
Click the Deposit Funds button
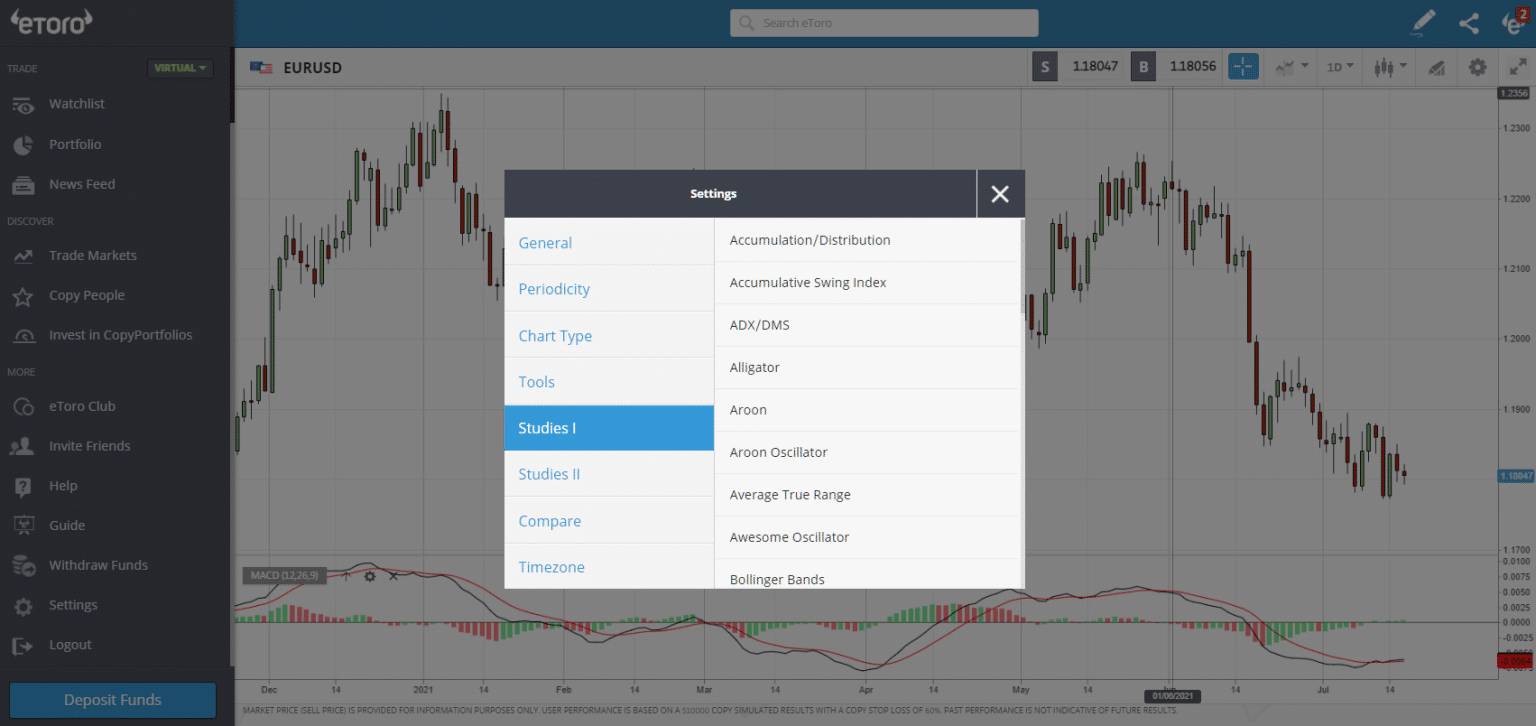click(111, 700)
